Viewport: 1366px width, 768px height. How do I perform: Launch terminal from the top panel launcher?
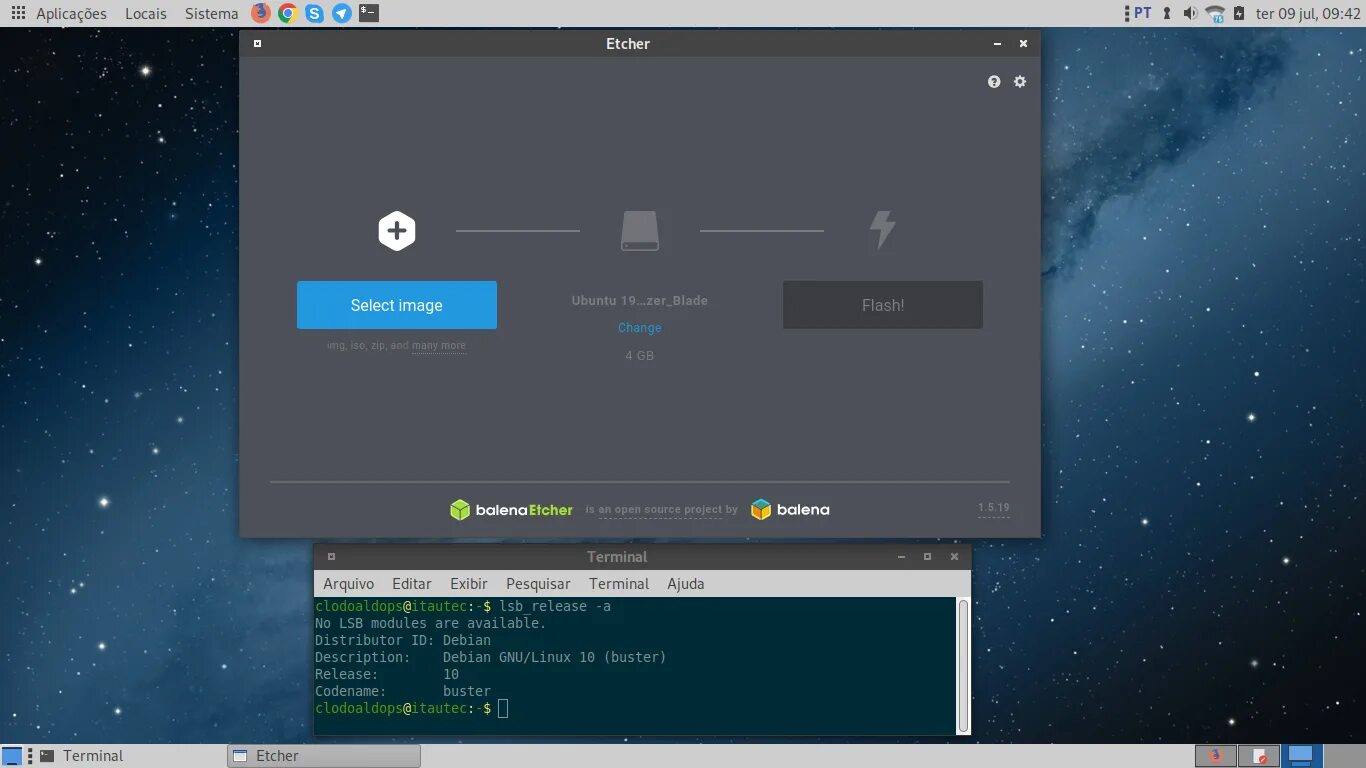pyautogui.click(x=369, y=13)
